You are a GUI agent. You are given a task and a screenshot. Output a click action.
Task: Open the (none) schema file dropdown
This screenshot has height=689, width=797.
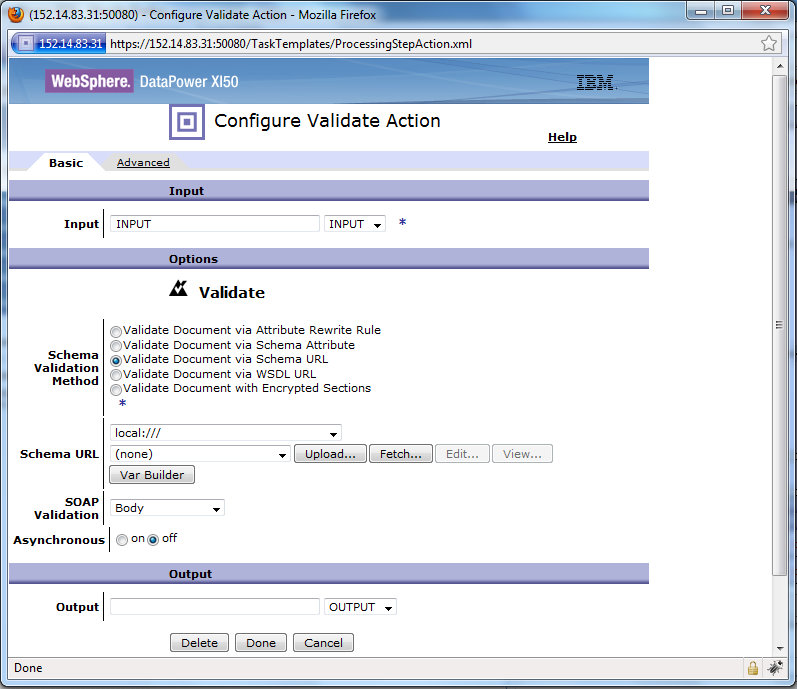(x=200, y=454)
